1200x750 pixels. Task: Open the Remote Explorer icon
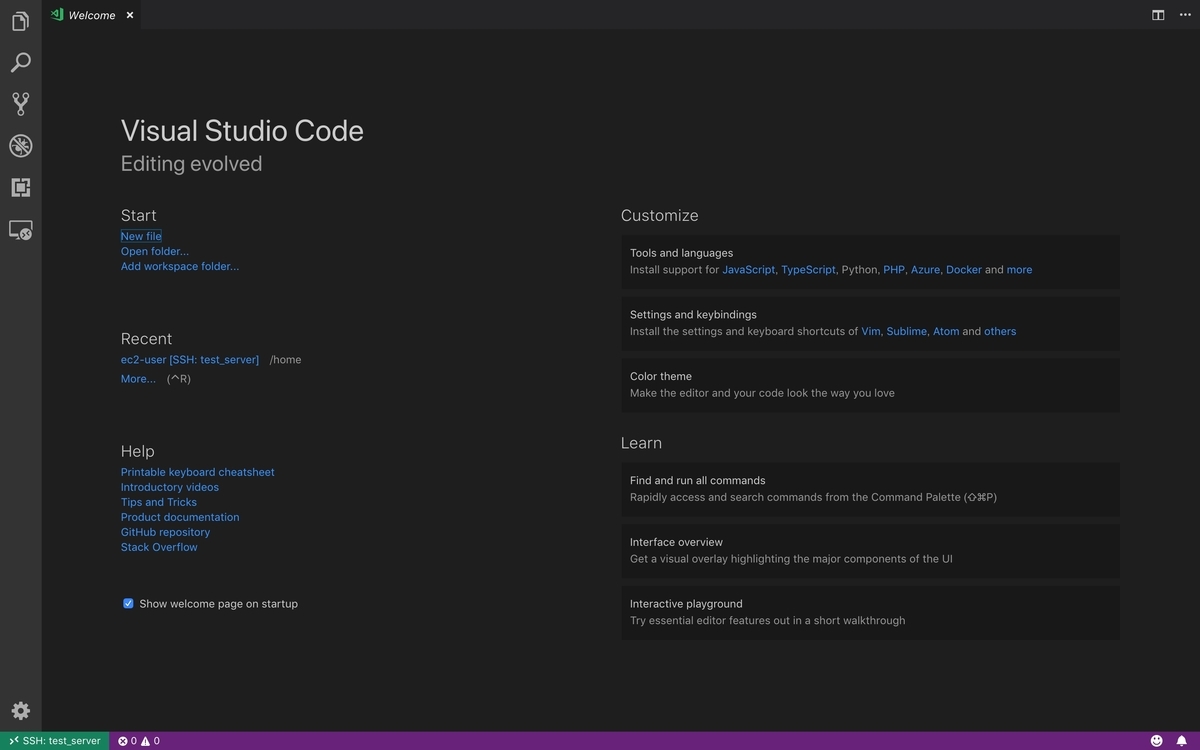(20, 229)
